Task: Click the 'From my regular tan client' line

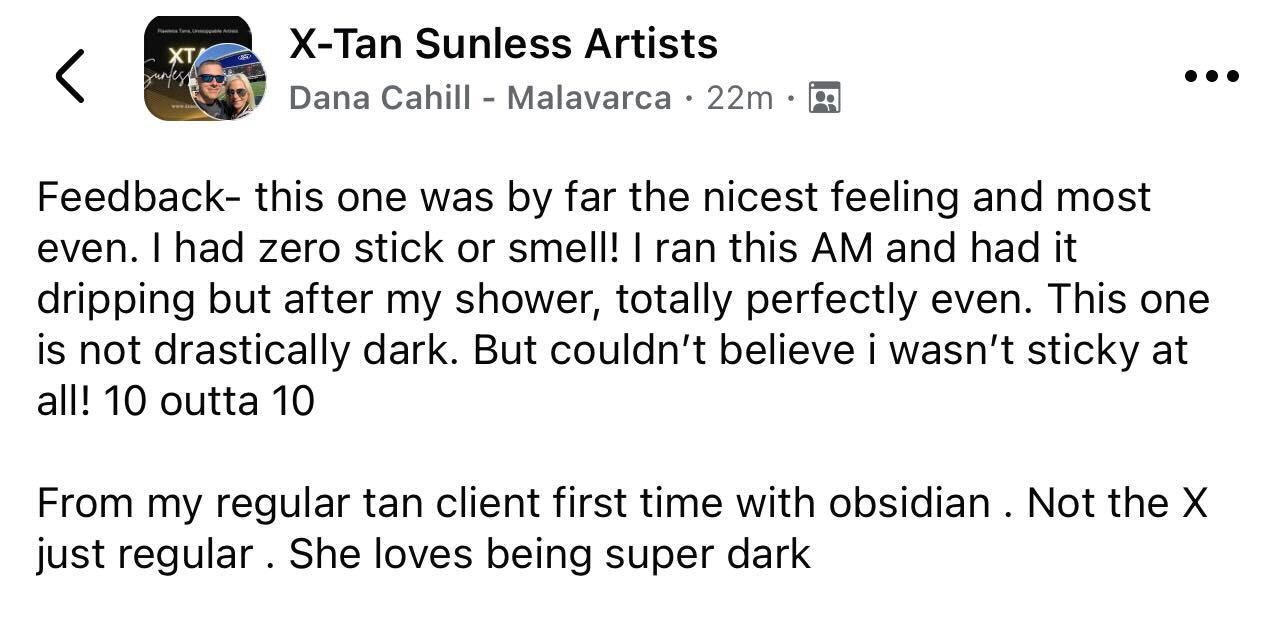Action: click(x=270, y=503)
